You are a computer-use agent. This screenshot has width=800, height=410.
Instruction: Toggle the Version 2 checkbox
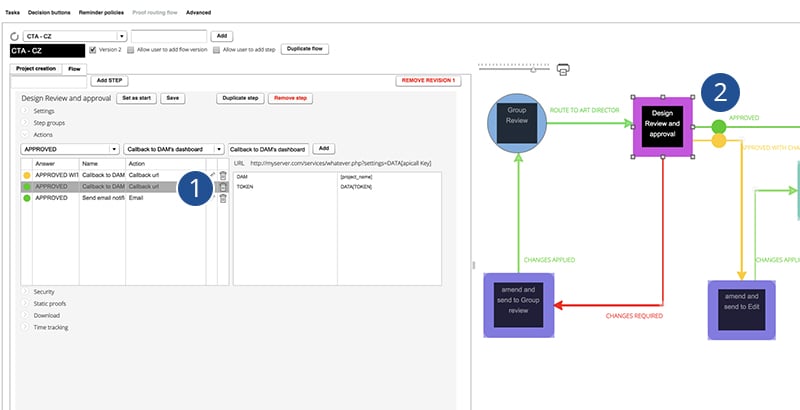[x=92, y=50]
